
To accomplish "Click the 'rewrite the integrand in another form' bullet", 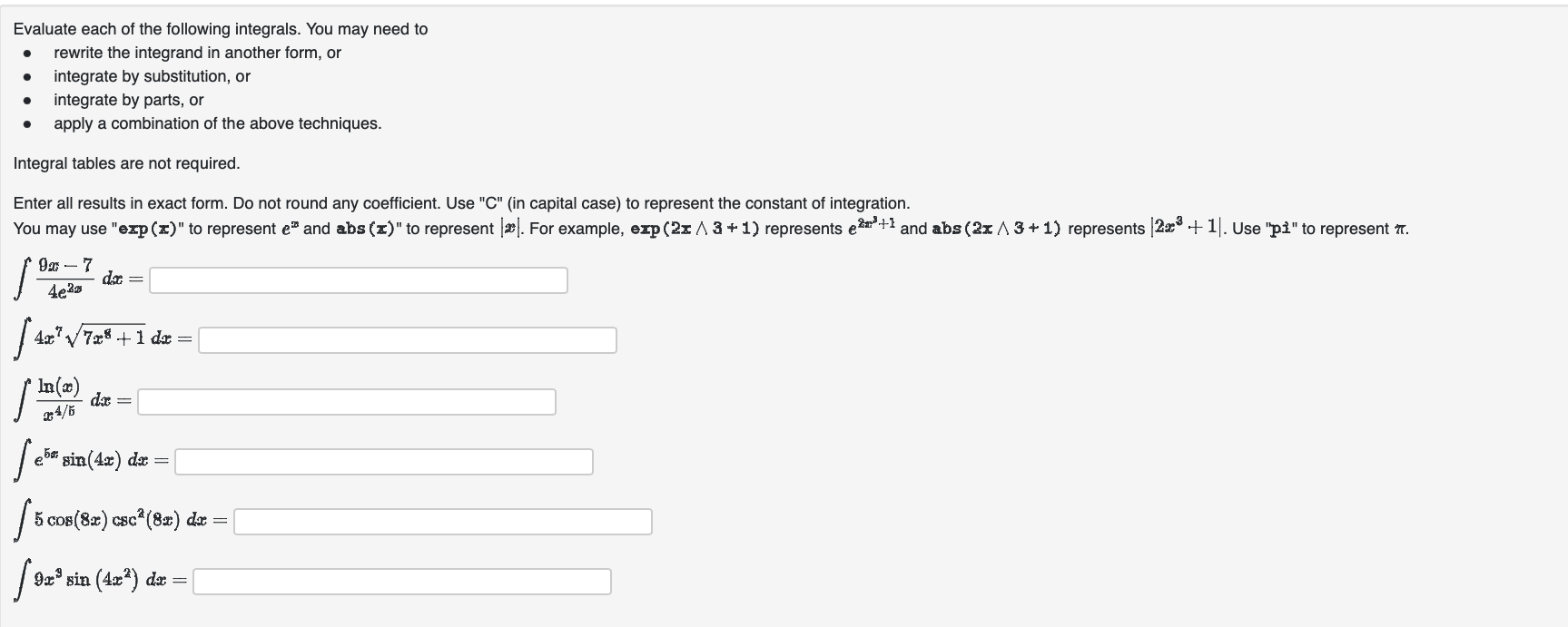I will 198,53.
